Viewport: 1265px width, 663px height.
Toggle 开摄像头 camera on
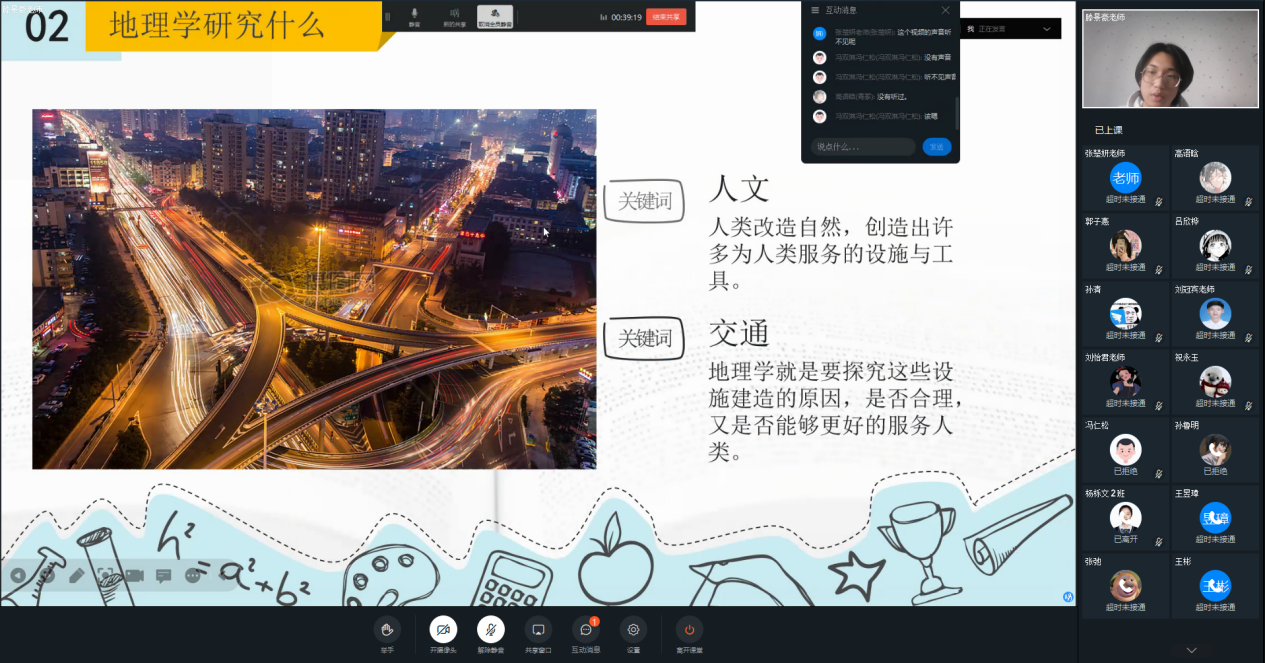[443, 629]
